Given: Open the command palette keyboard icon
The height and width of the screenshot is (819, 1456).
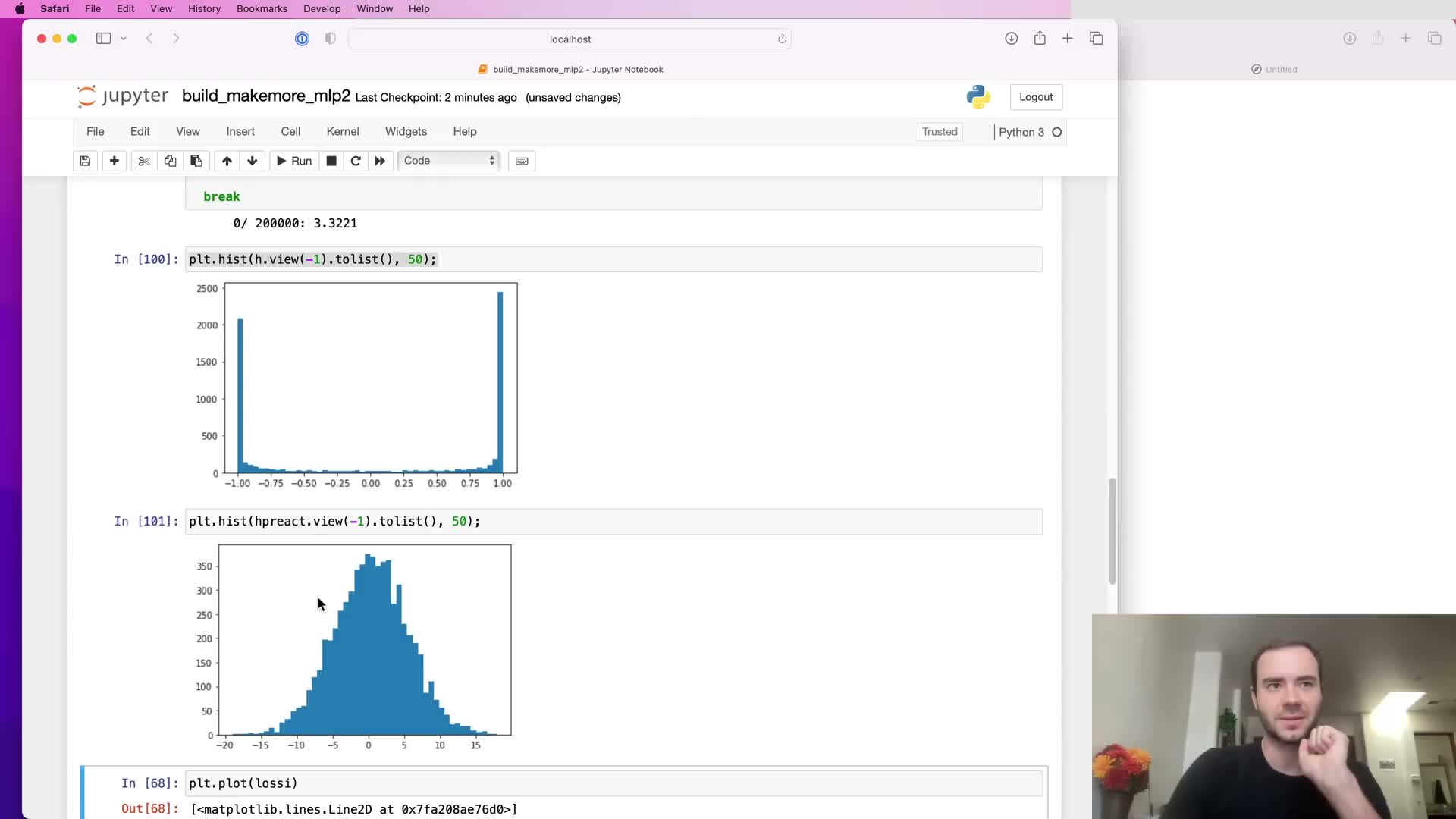Looking at the screenshot, I should [x=522, y=161].
